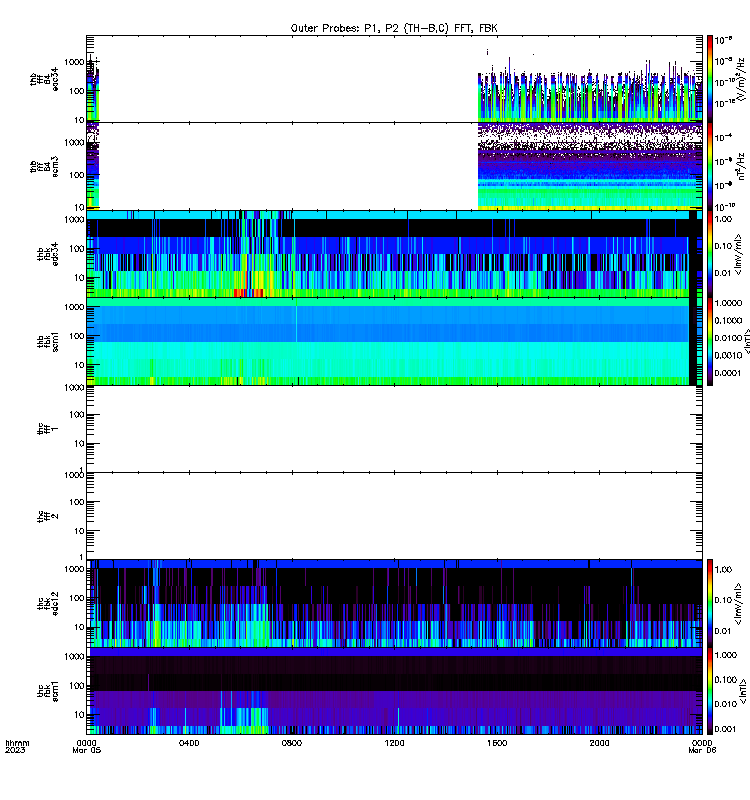The width and height of the screenshot is (750, 800).
Task: Click the nT color bar of thb fbk scm1
Action: click(709, 341)
